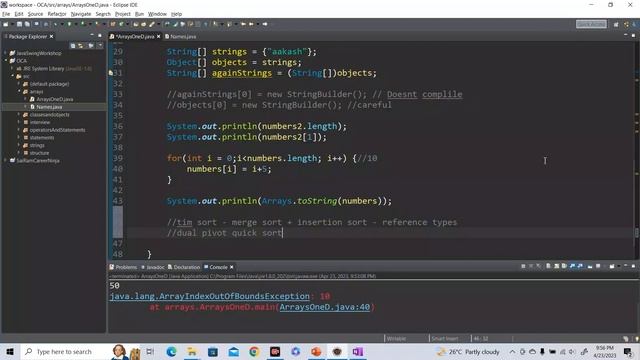Click the New Java Package toolbar icon
The image size is (640, 360).
tap(113, 24)
